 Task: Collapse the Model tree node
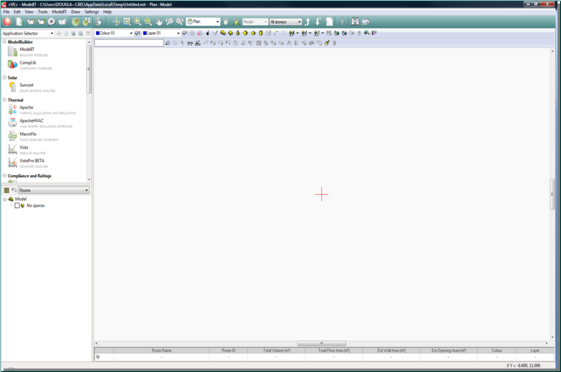click(5, 199)
